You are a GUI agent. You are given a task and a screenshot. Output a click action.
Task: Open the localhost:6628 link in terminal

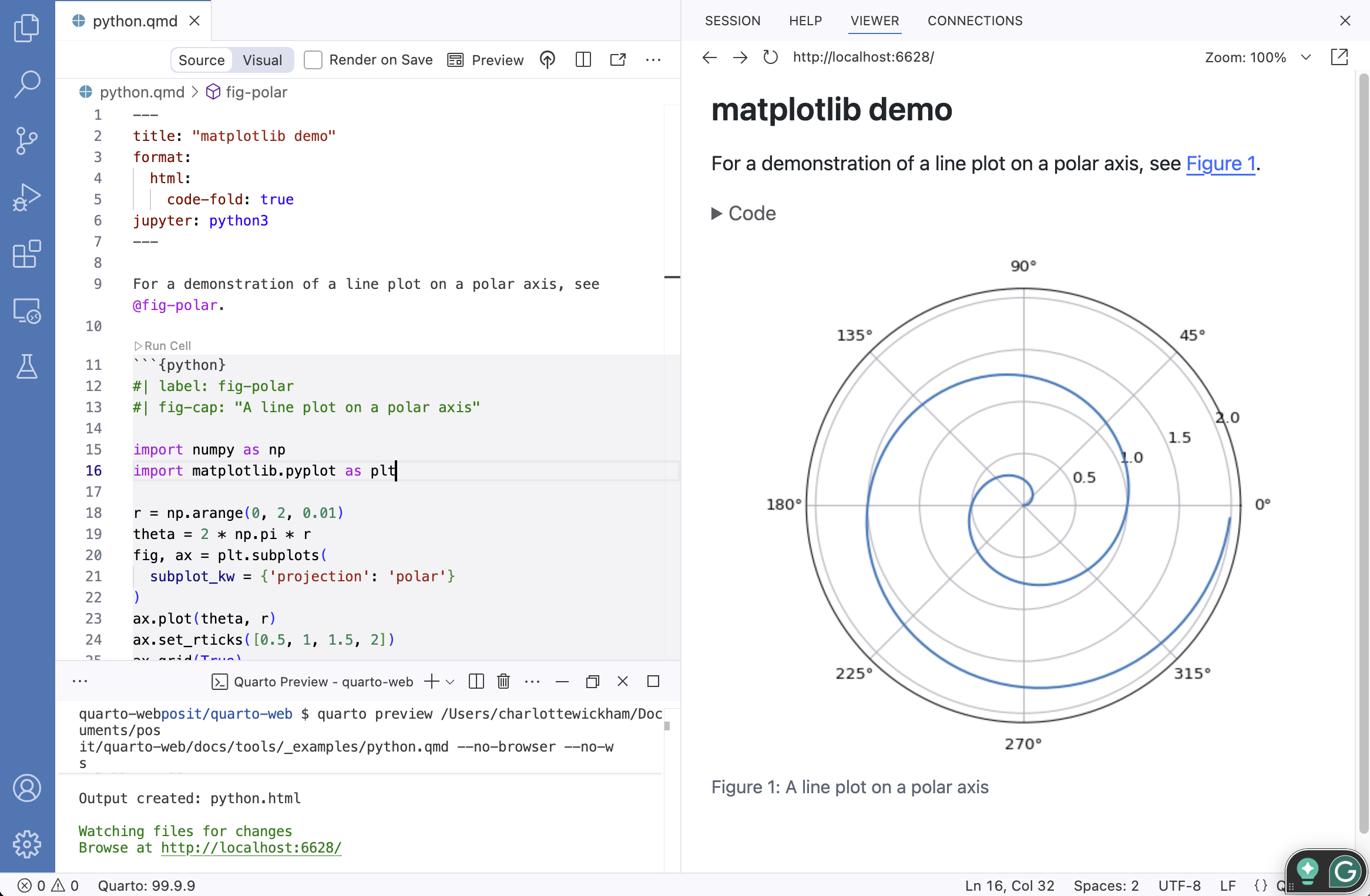click(251, 848)
